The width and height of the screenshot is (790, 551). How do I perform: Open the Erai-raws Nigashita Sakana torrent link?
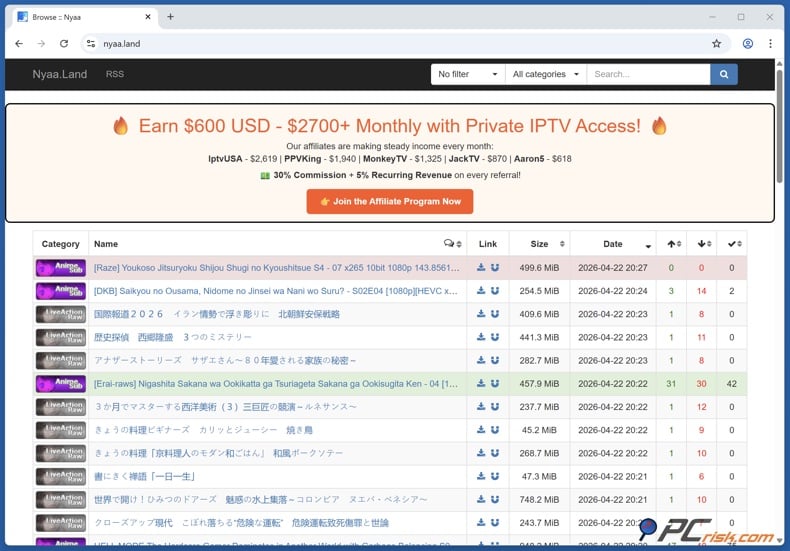tap(275, 384)
